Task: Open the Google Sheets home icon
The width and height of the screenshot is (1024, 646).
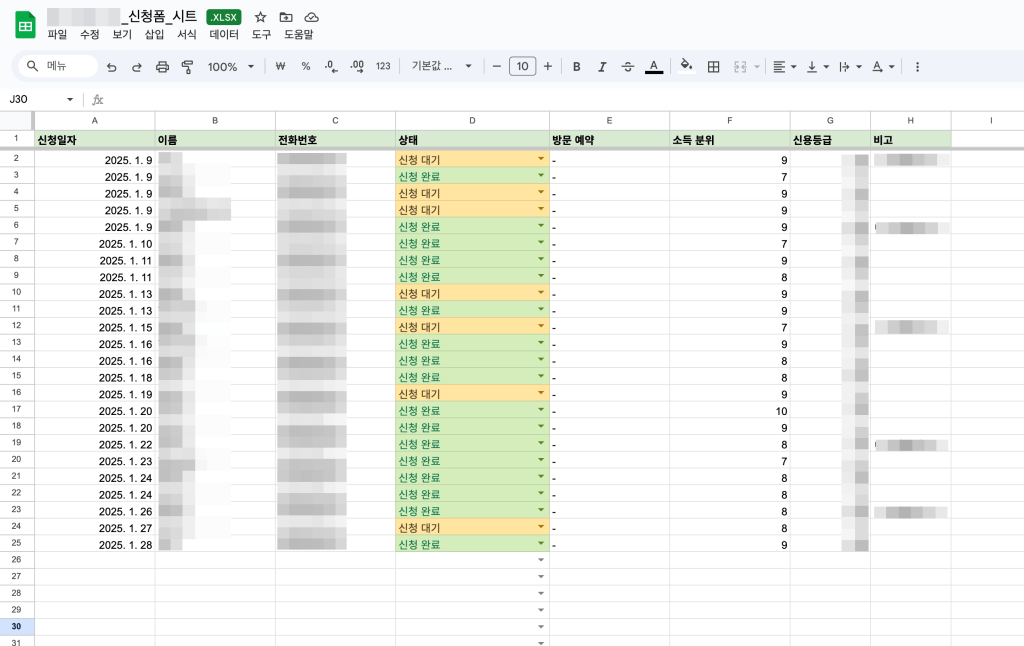Action: pos(25,25)
